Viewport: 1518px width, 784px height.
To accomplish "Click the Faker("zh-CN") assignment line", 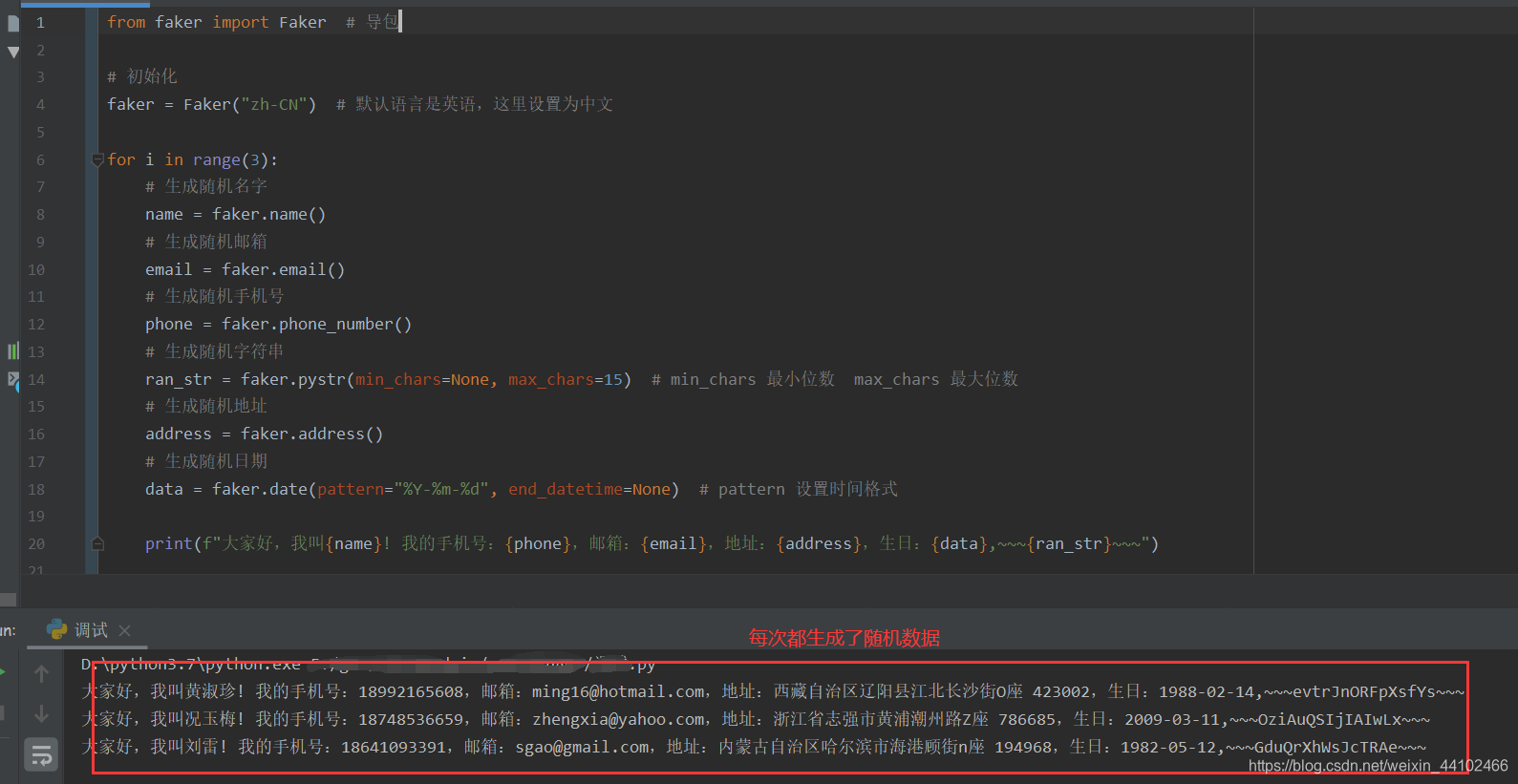I will [x=211, y=104].
